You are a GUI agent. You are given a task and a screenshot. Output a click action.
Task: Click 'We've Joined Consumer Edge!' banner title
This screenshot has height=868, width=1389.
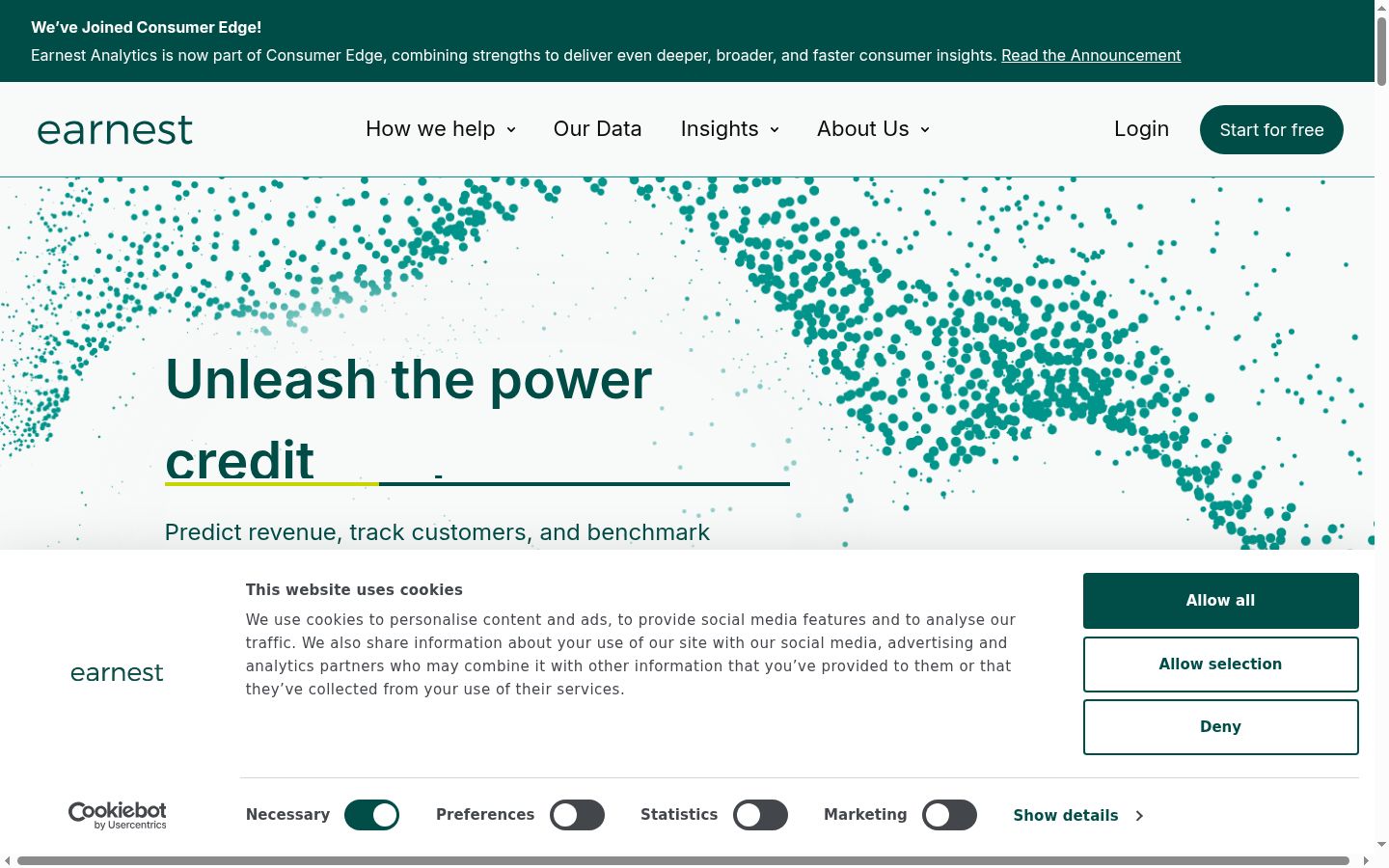(146, 27)
